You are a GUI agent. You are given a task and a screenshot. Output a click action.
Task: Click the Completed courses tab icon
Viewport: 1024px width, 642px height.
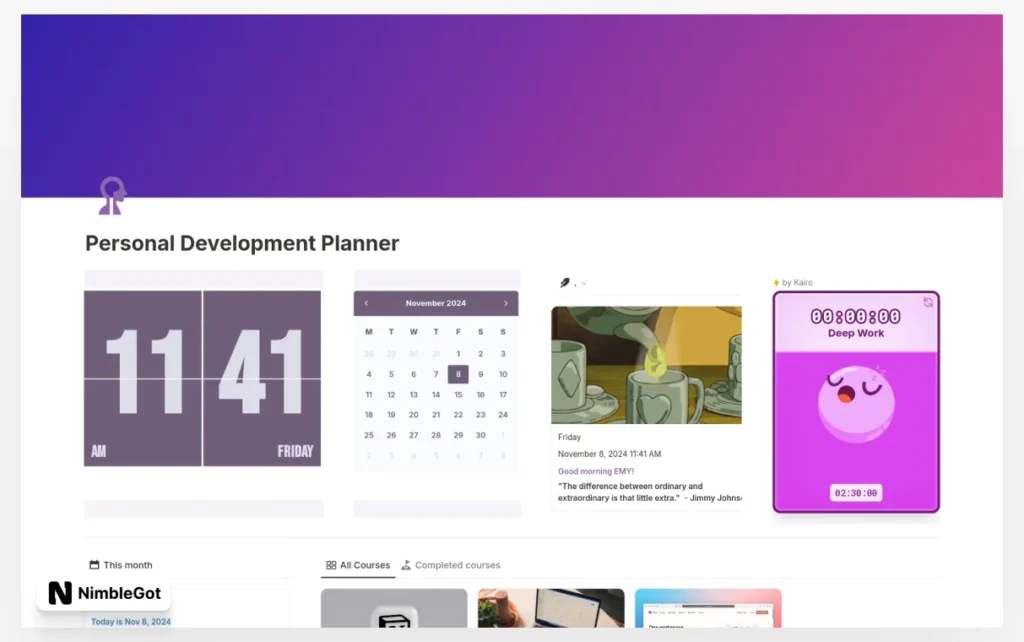click(x=406, y=565)
